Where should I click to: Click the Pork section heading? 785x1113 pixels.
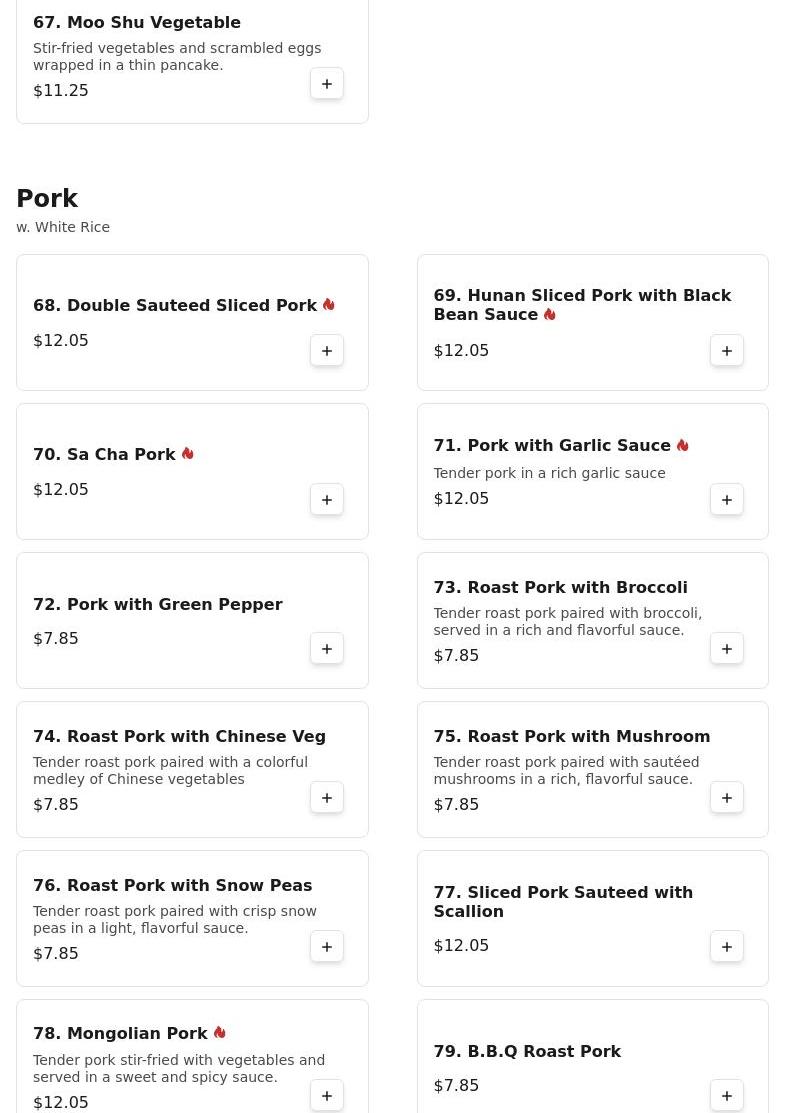click(47, 199)
